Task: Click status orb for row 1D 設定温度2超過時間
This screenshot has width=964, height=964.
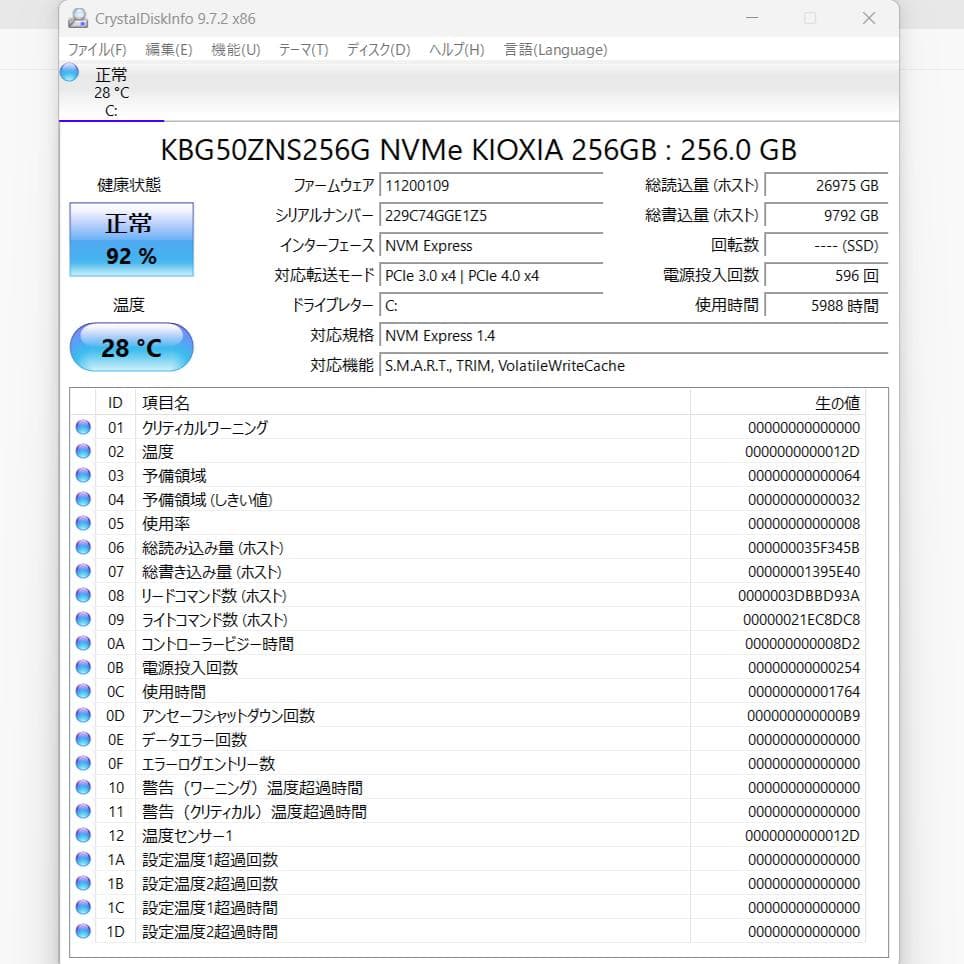Action: pyautogui.click(x=83, y=931)
